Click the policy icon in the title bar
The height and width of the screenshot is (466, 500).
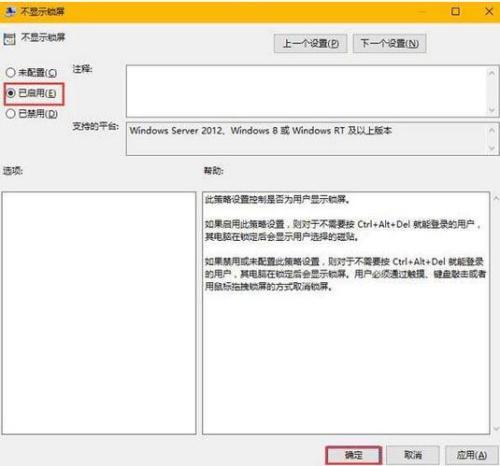[10, 12]
